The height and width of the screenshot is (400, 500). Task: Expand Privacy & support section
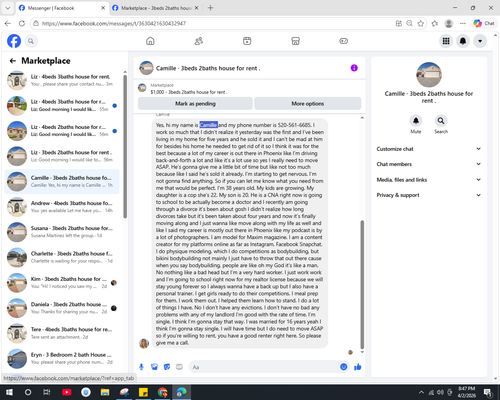[x=429, y=195]
